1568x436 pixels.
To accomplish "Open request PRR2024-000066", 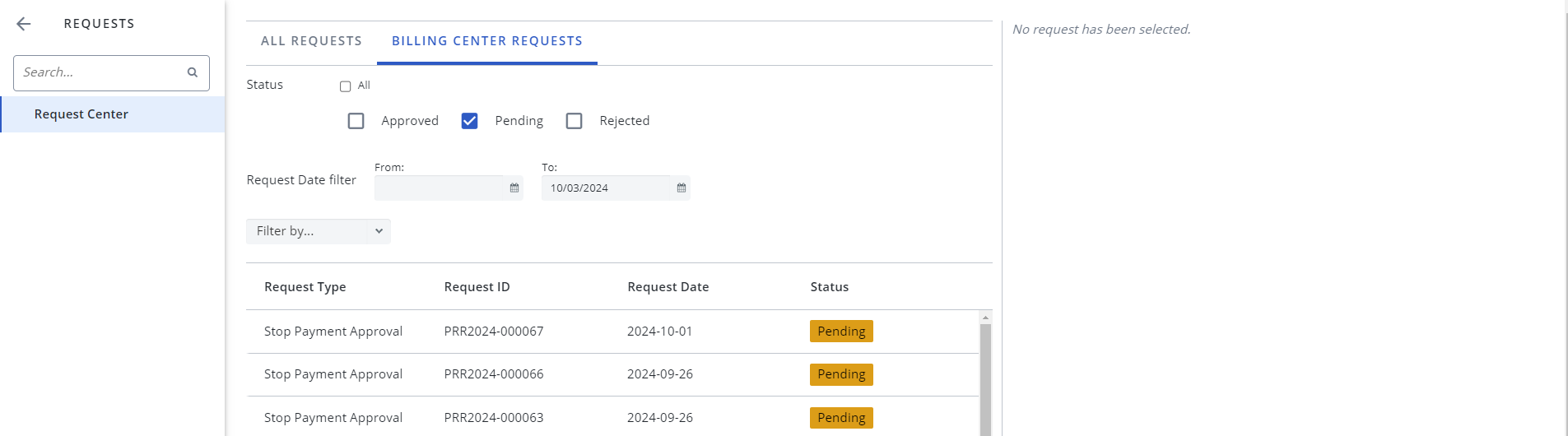I will click(494, 374).
